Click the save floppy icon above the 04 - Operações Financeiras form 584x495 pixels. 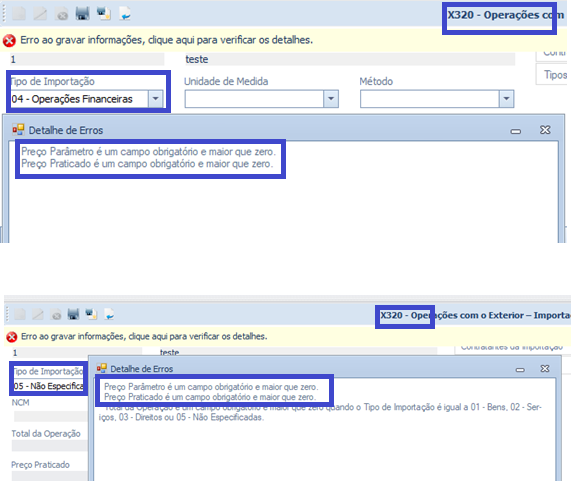coord(82,14)
